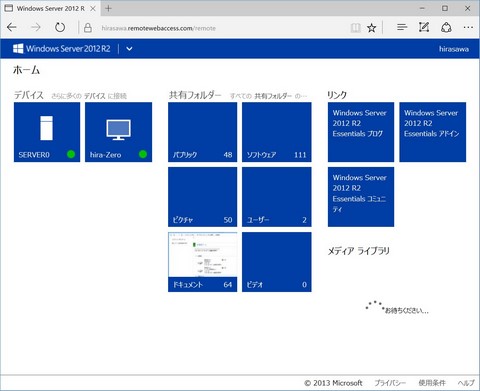The height and width of the screenshot is (391, 480).
Task: Open the Hub lines icon
Action: (402, 27)
